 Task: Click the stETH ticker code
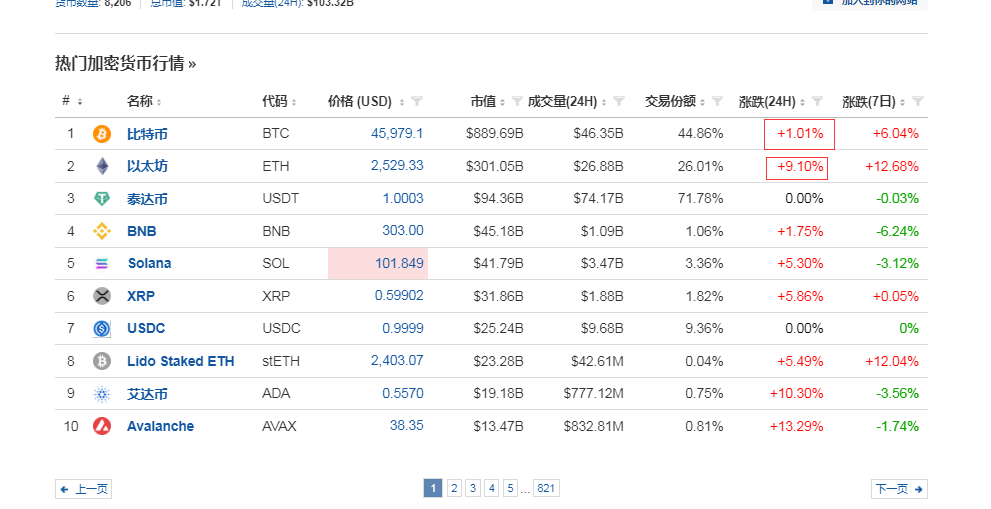(281, 361)
